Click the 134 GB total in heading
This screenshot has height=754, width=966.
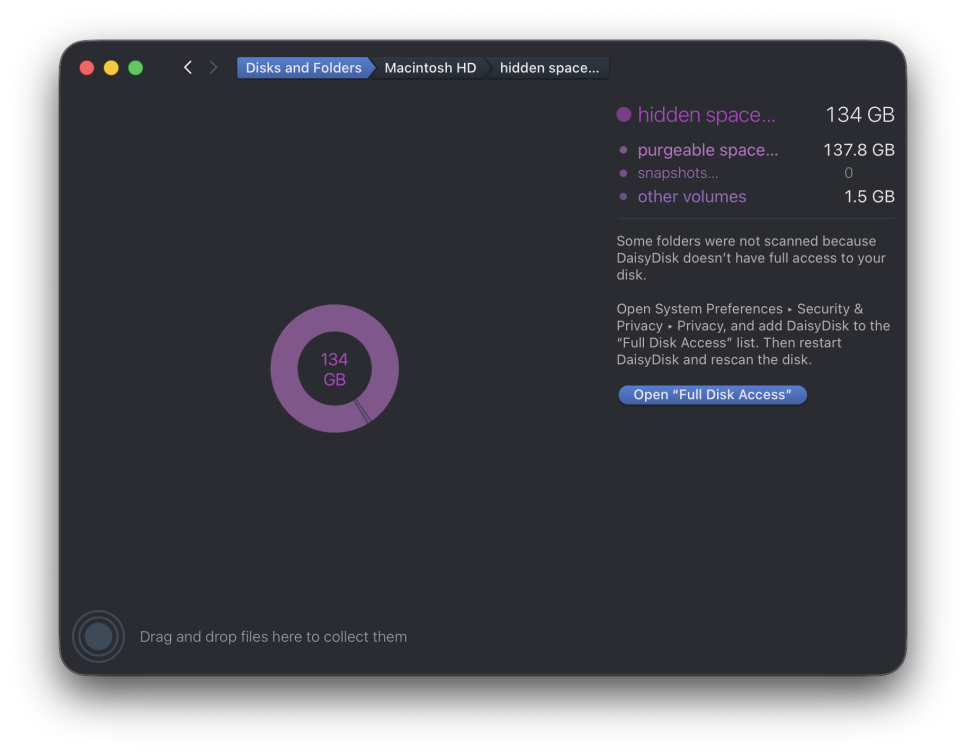pyautogui.click(x=860, y=115)
